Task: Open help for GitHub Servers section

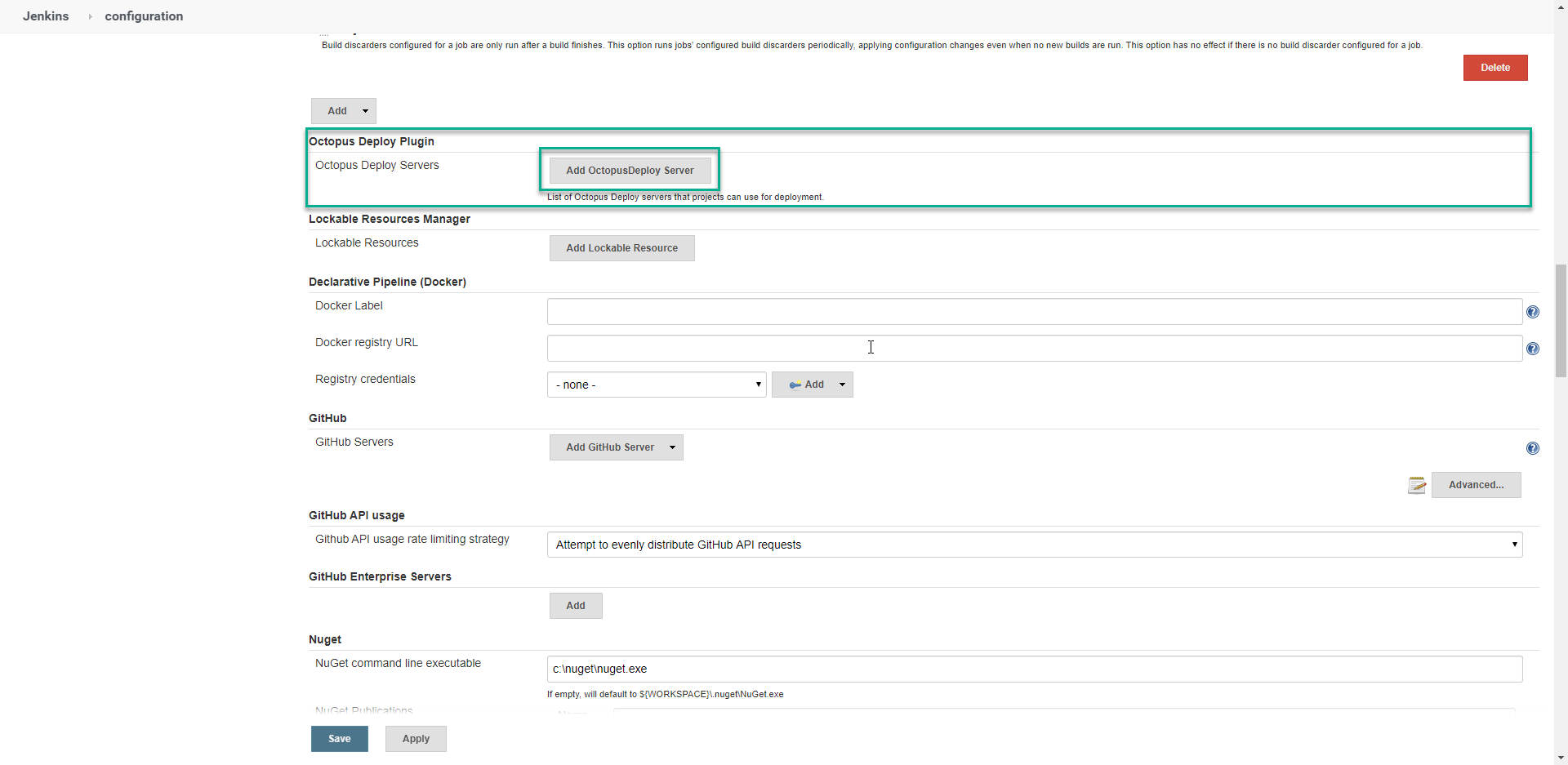Action: click(x=1533, y=448)
